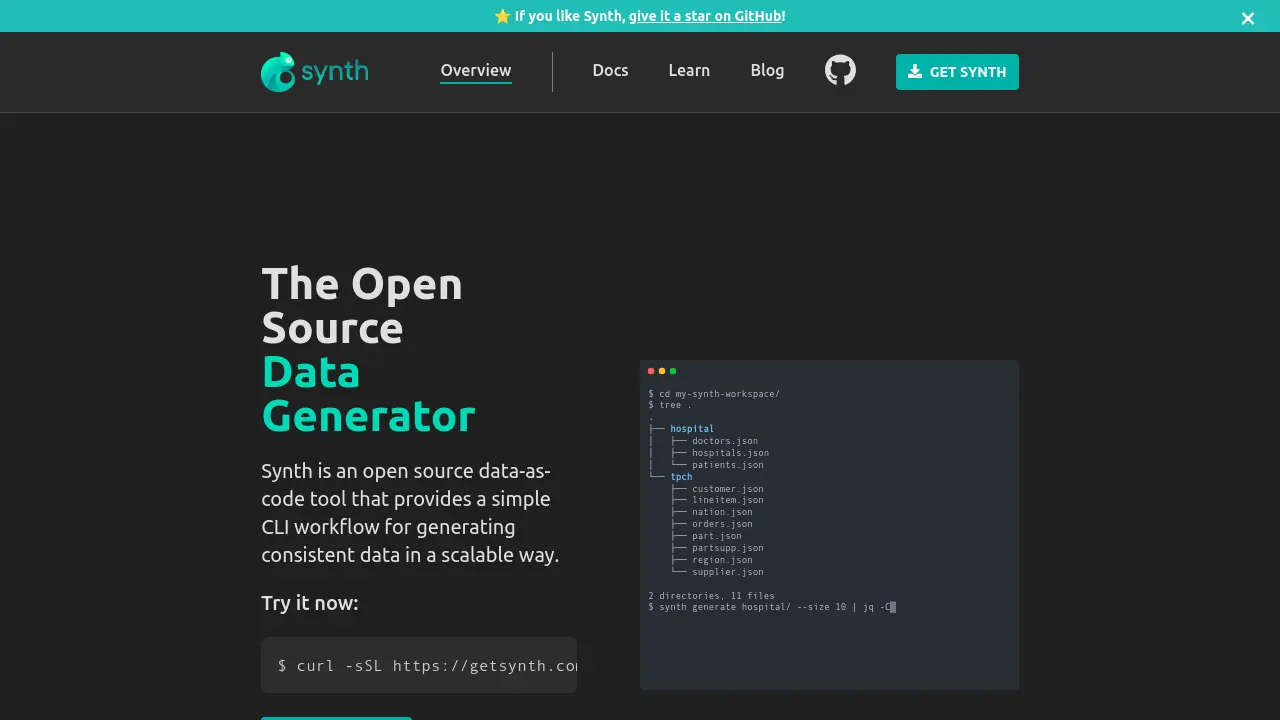Follow the 'give it a star on GitHub' link

click(x=705, y=16)
